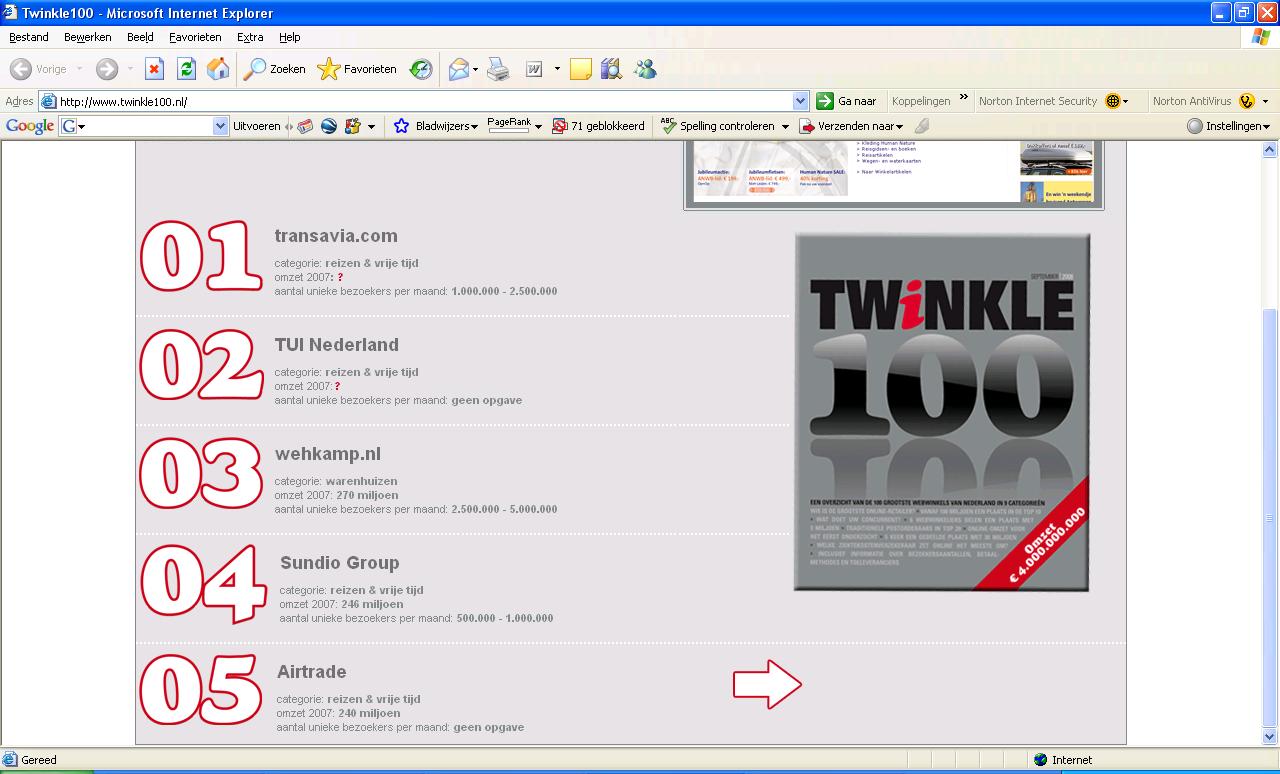
Task: Open the History clock icon
Action: click(421, 69)
